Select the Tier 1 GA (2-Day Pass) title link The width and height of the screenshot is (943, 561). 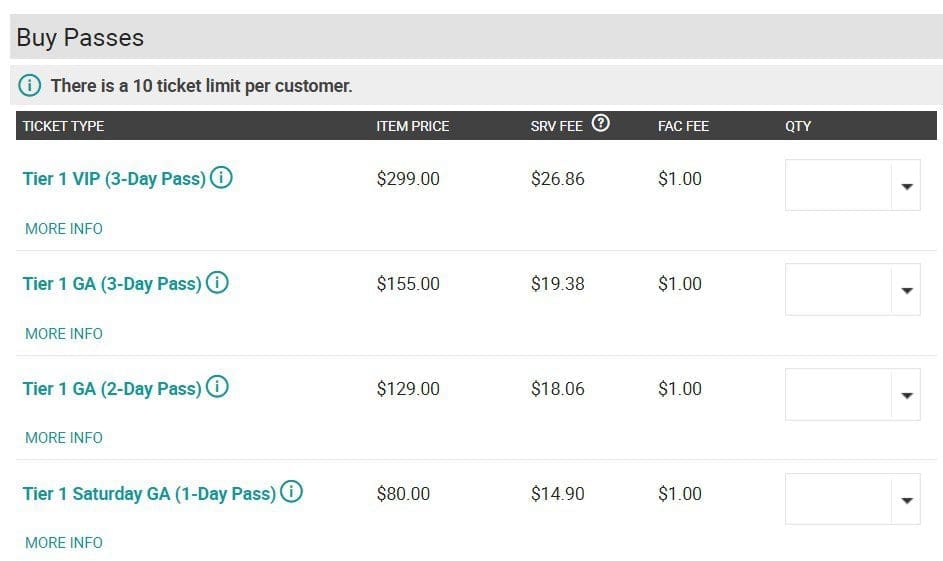[x=112, y=389]
